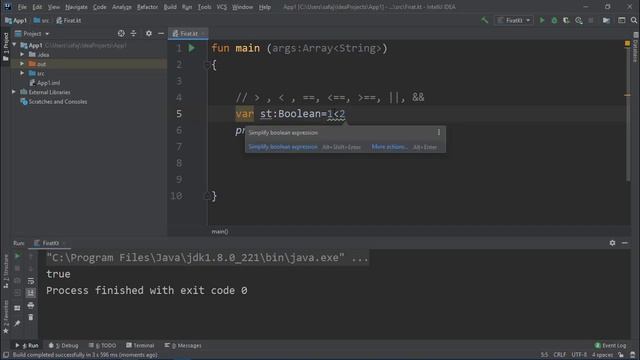Click the fold marker on line 10
This screenshot has height=360, width=640.
pos(207,196)
